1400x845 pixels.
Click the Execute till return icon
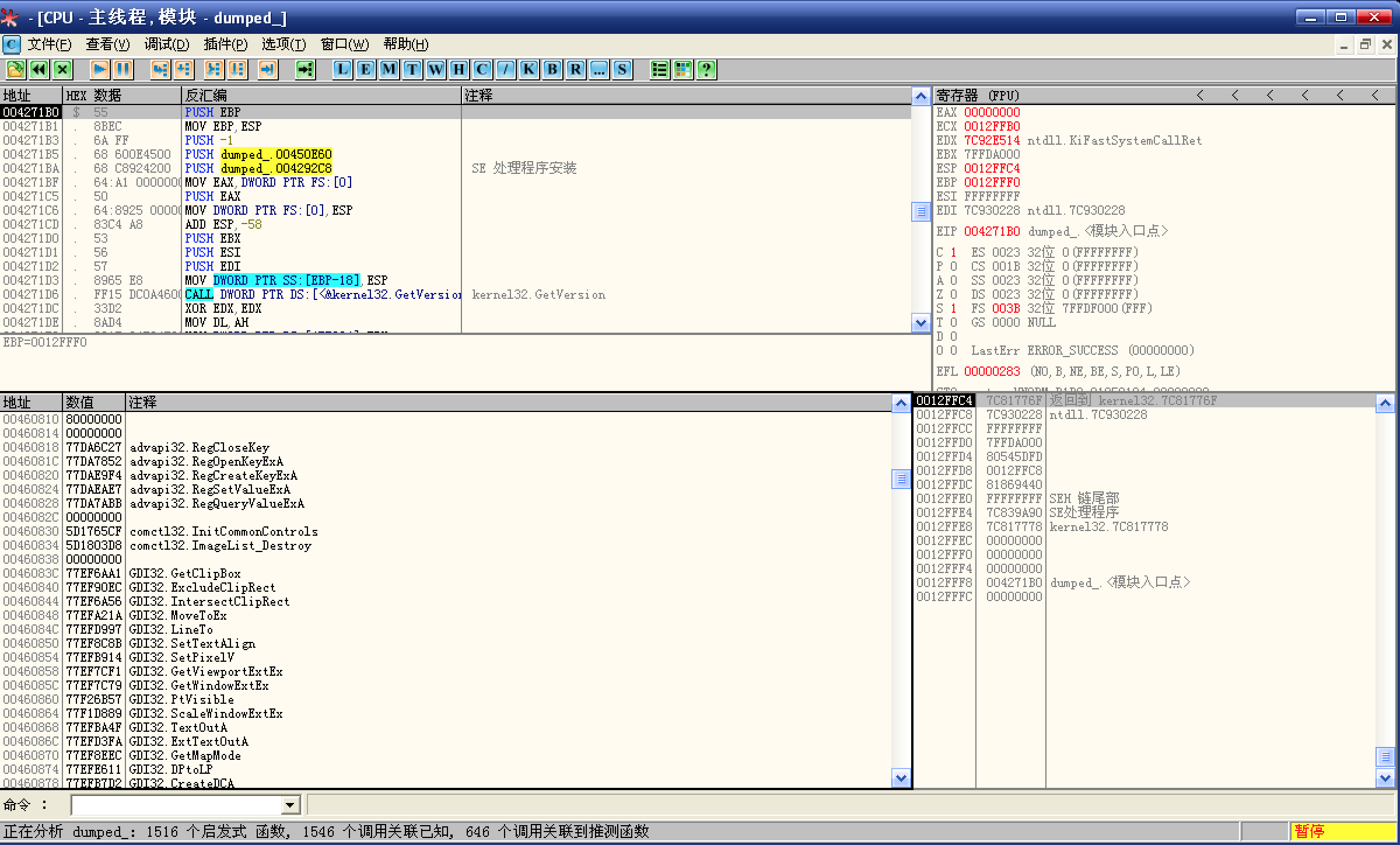coord(268,70)
